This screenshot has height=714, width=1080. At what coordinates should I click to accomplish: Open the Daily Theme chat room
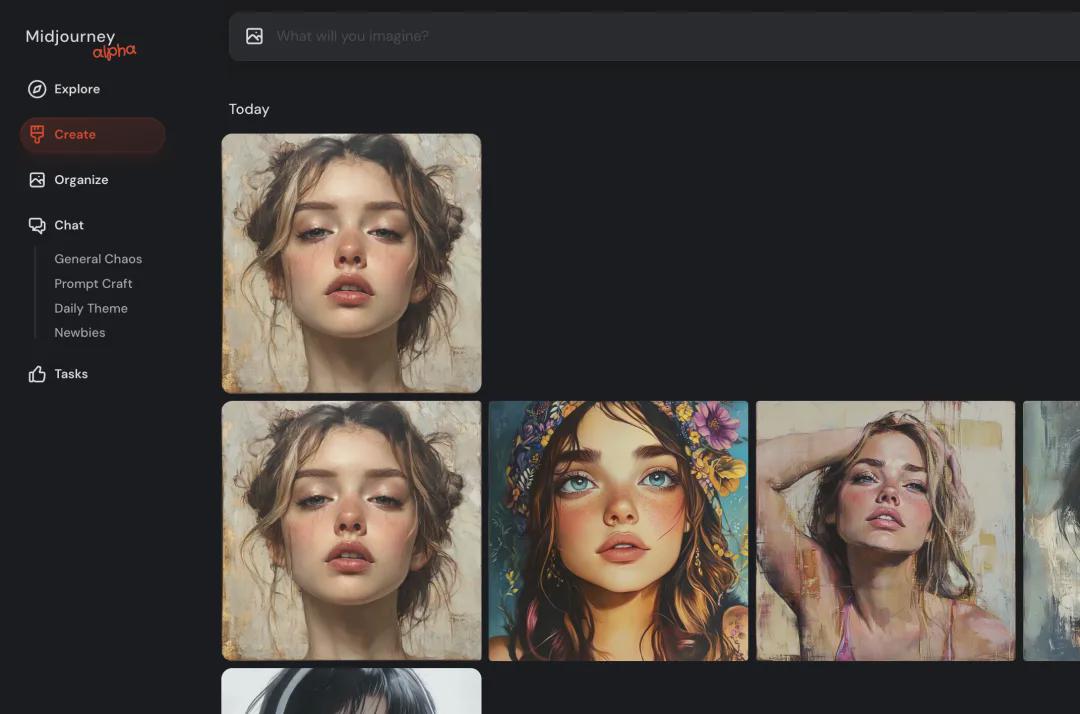click(91, 308)
